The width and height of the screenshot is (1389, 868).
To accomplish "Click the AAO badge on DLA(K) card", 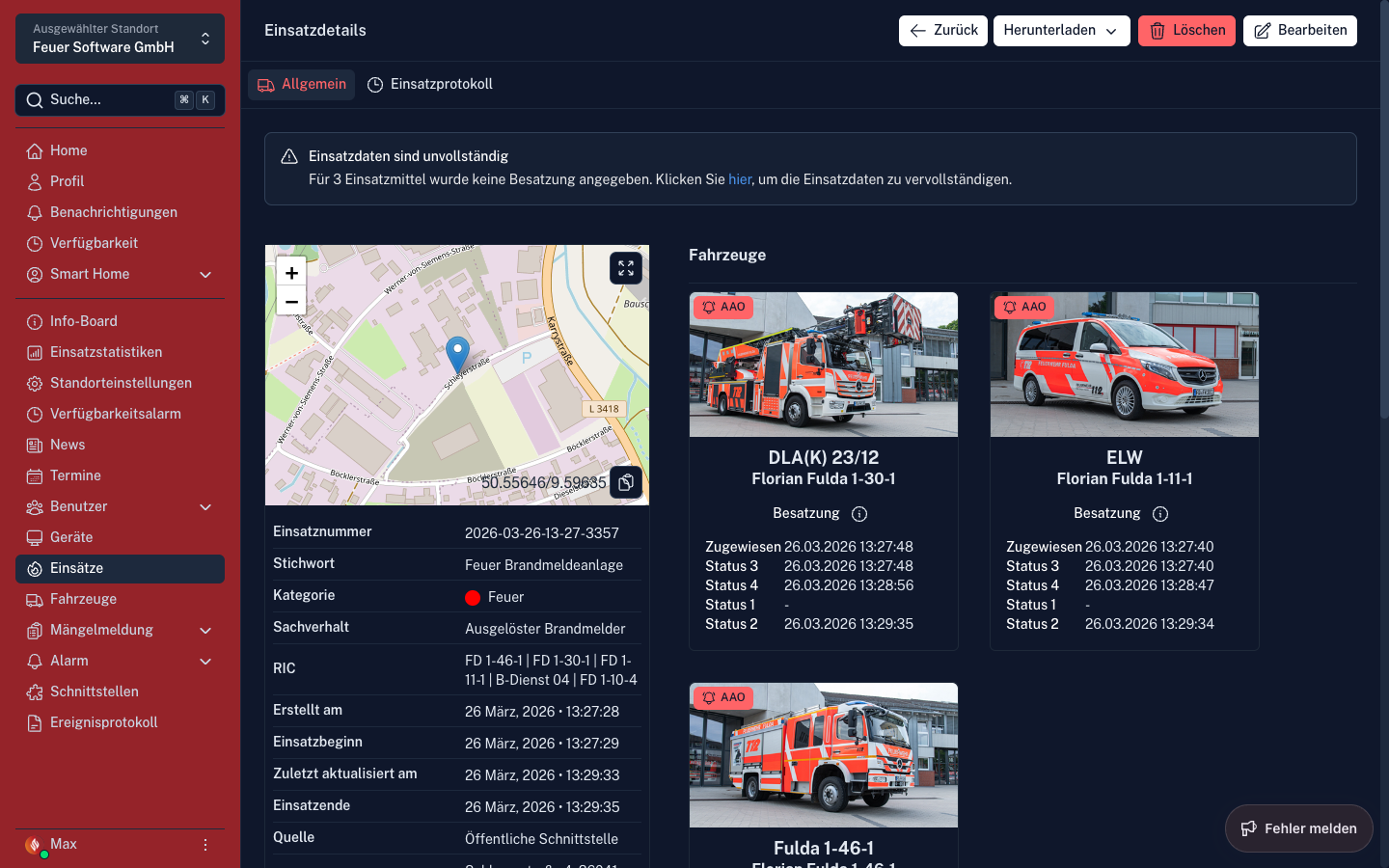I will (723, 307).
